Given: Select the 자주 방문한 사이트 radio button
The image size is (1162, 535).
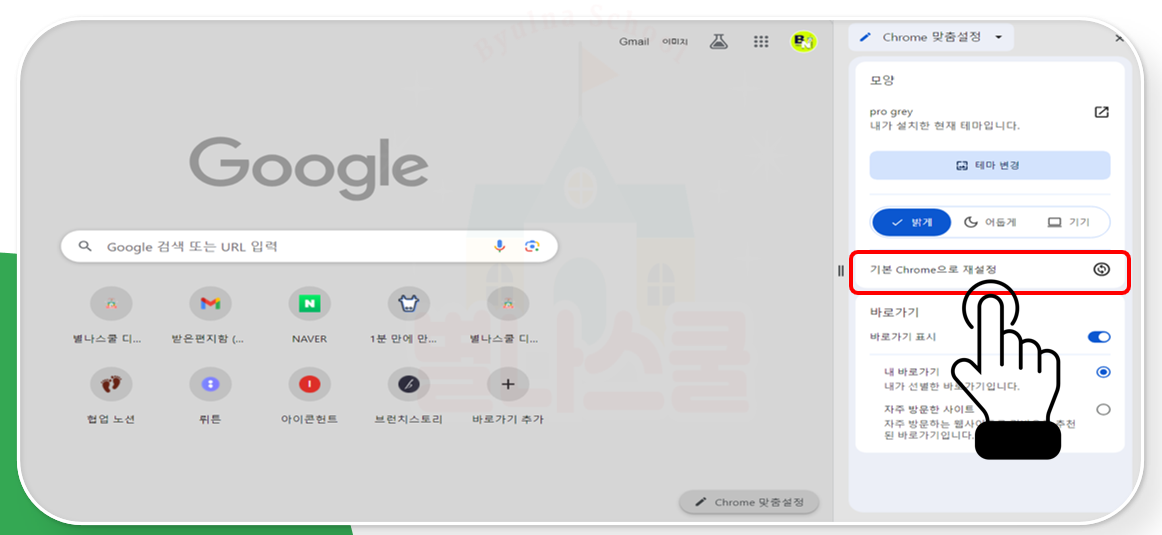Looking at the screenshot, I should [1103, 409].
